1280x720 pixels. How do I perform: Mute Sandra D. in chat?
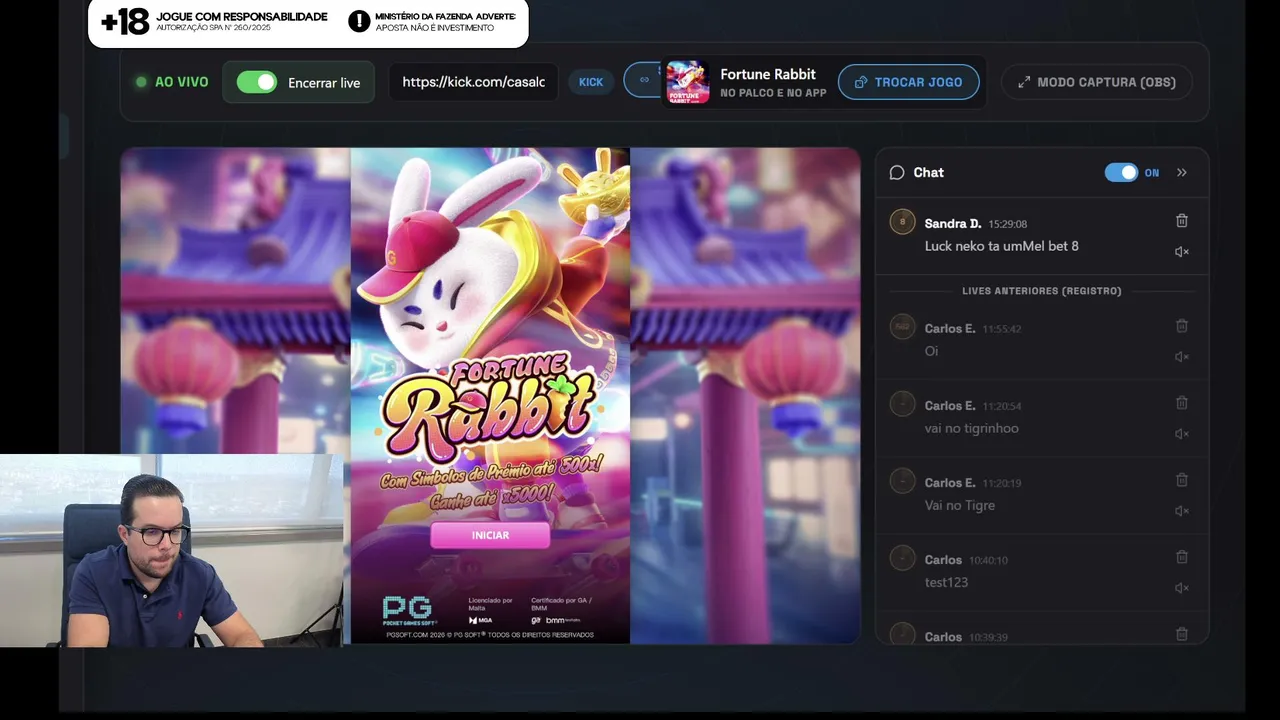1181,252
